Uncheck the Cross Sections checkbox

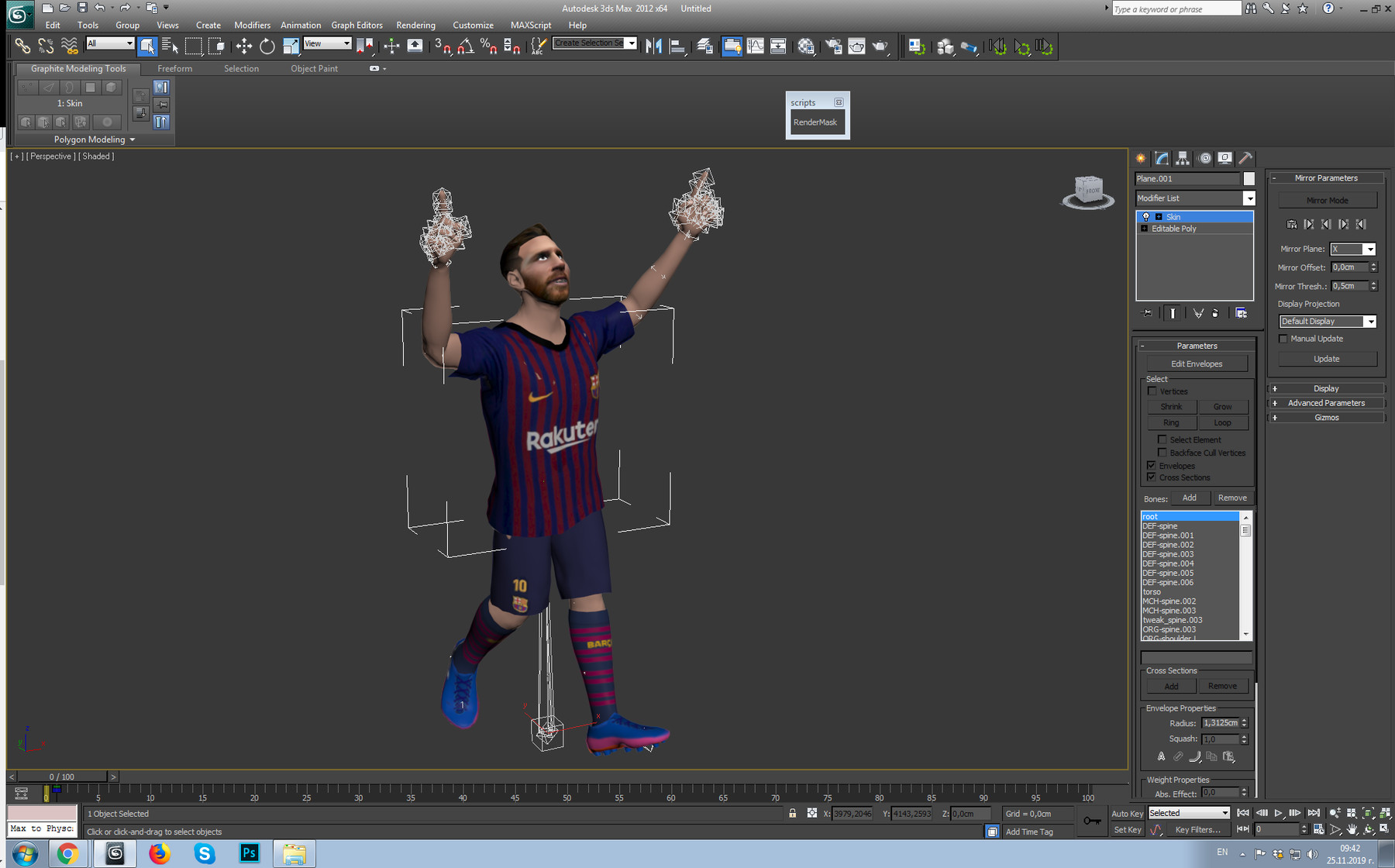(x=1152, y=477)
